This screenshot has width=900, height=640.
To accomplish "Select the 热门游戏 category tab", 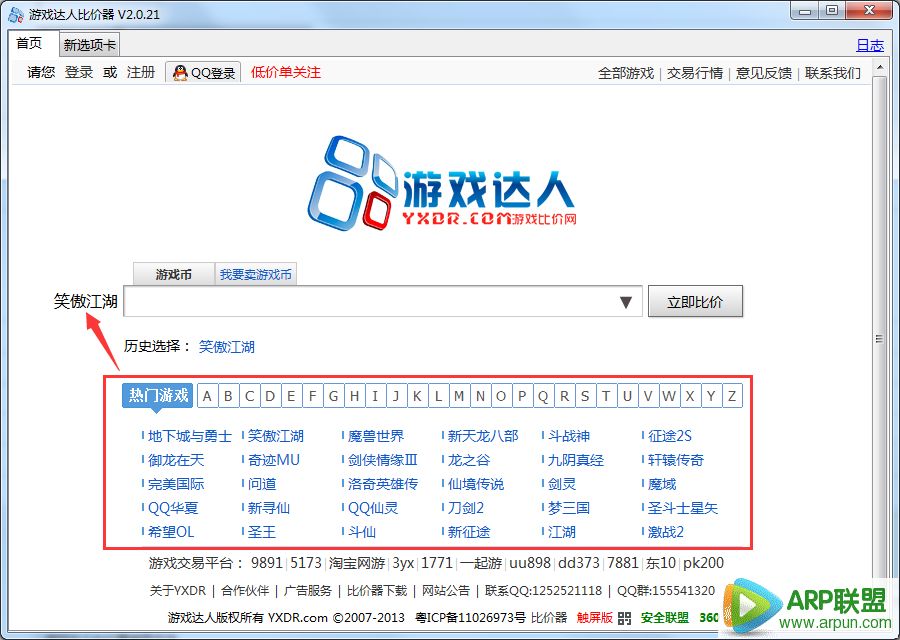I will (x=158, y=395).
